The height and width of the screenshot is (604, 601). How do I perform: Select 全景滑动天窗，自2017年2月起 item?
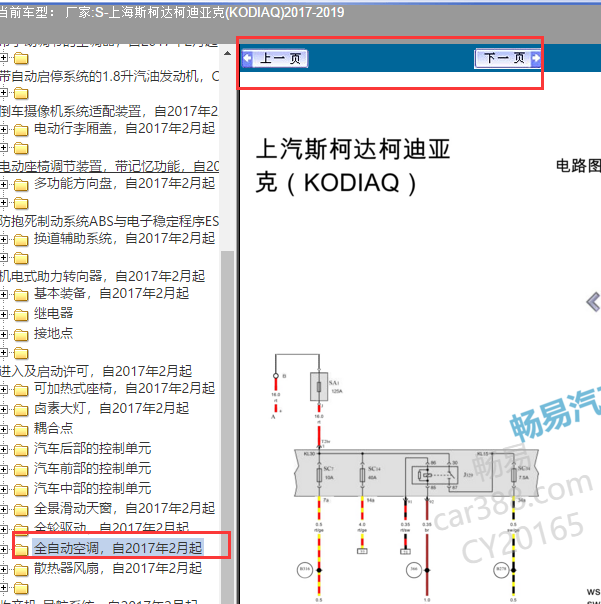pos(124,508)
